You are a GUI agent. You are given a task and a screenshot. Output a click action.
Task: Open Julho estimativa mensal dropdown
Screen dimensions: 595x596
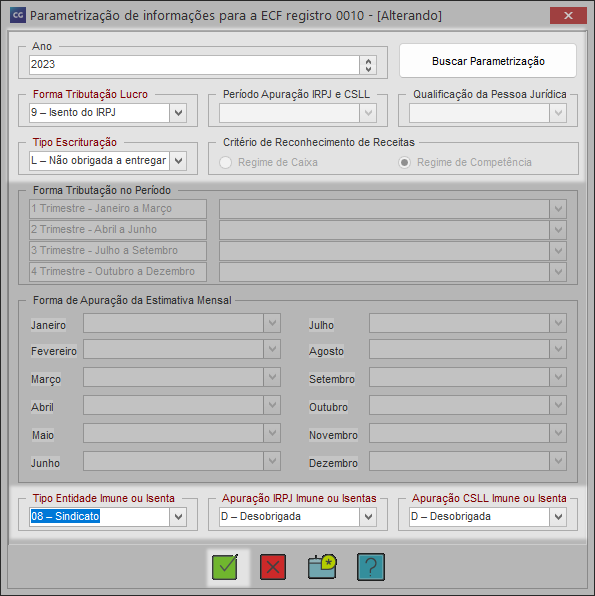(558, 323)
